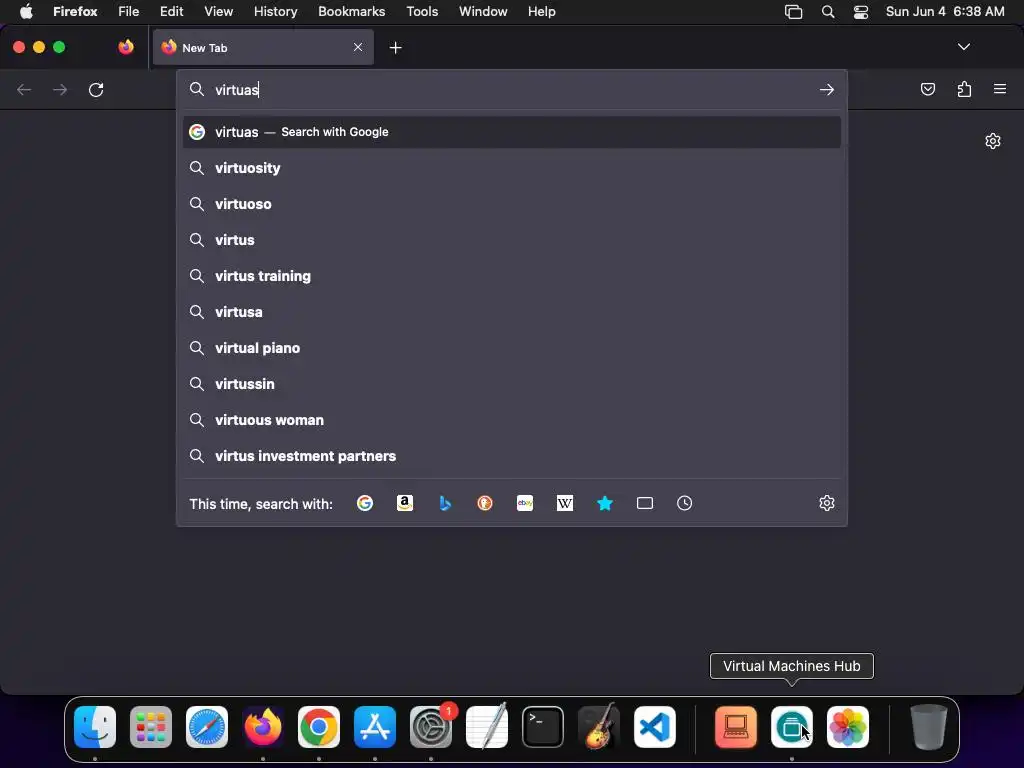
Task: Launch Google Chrome from the Dock
Action: click(319, 726)
